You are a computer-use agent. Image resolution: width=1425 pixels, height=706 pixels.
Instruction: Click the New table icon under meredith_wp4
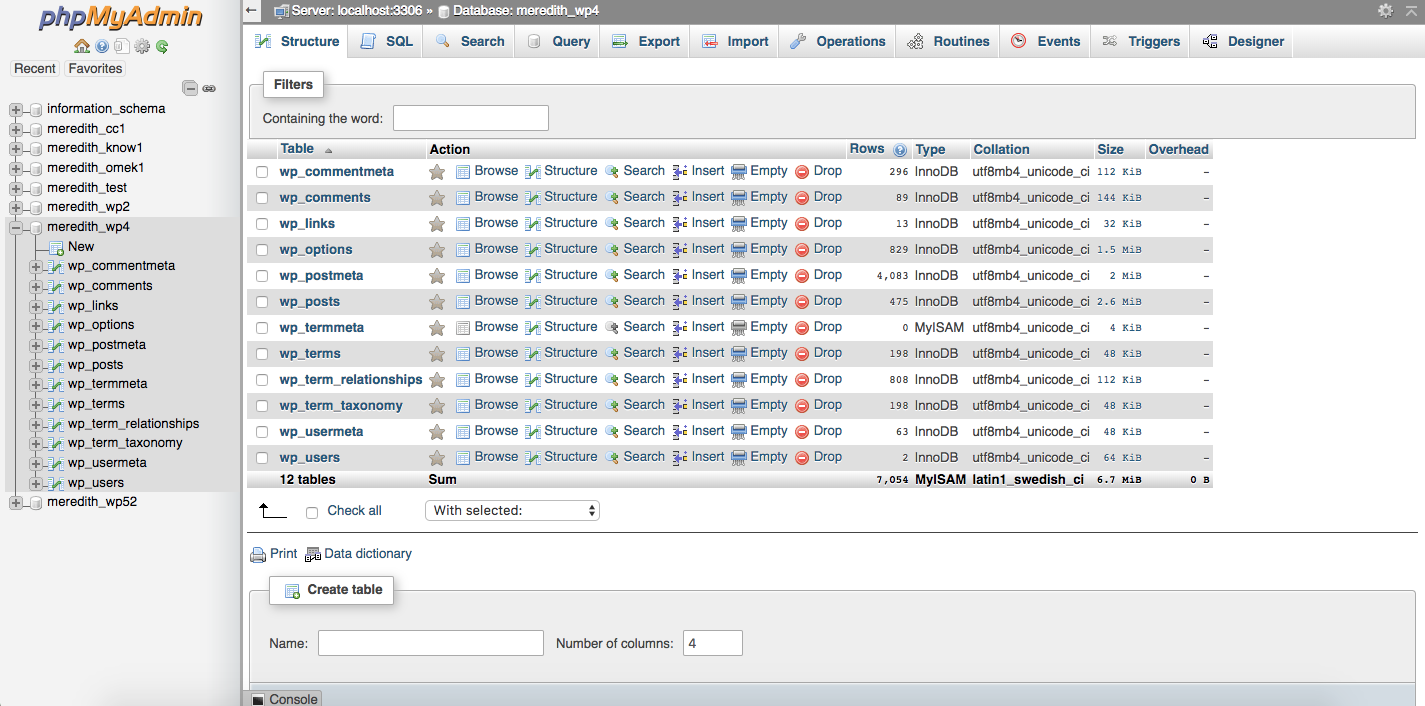click(57, 247)
